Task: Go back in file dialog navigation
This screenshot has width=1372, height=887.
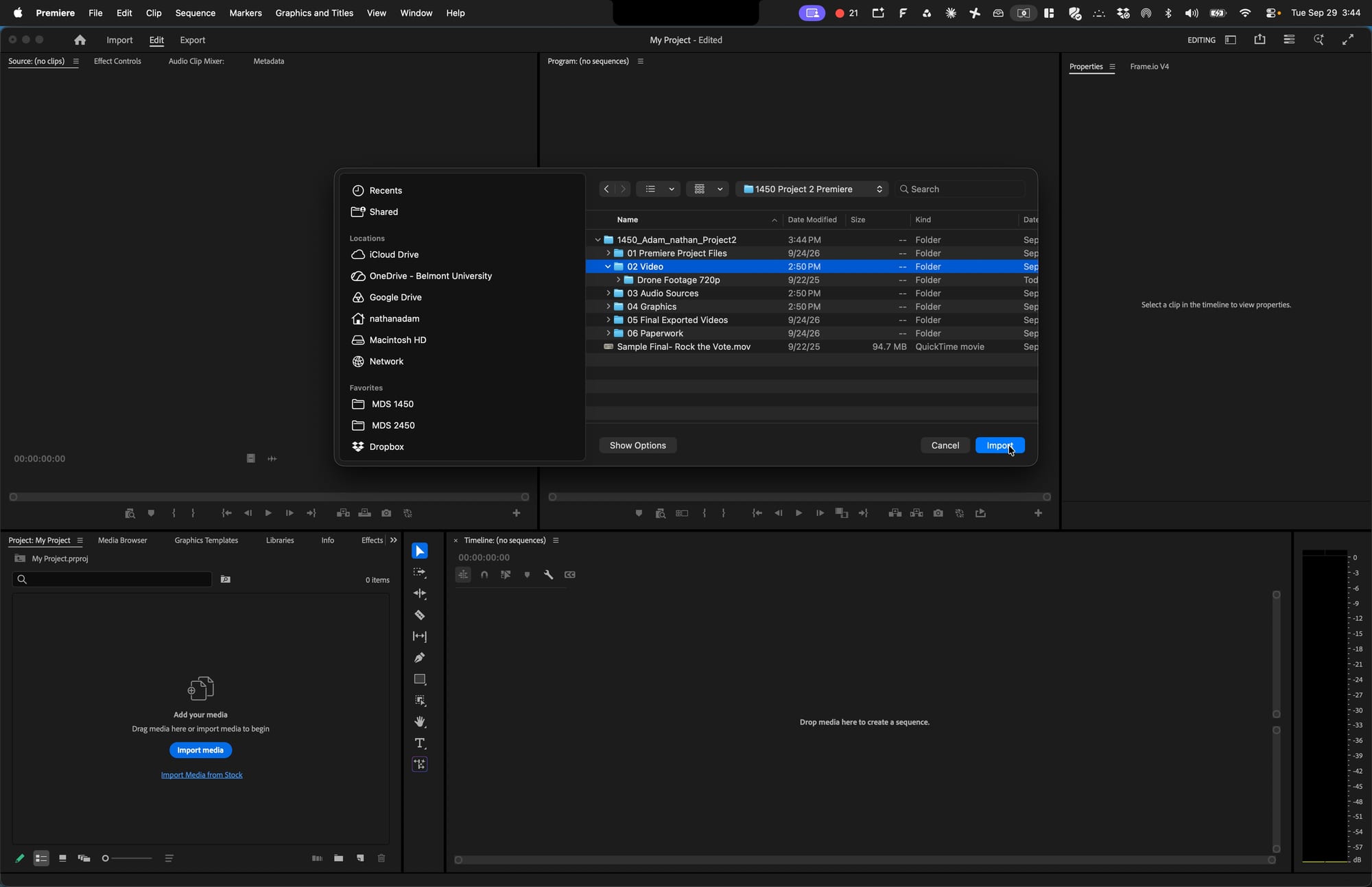Action: tap(606, 189)
